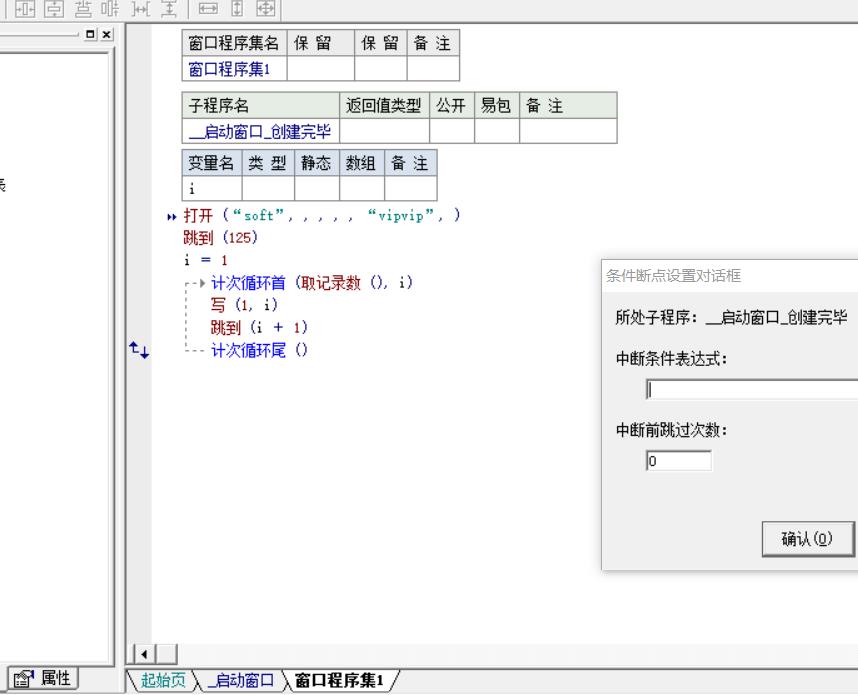Toggle 静态 cell for variable i
858x695 pixels.
(317, 189)
